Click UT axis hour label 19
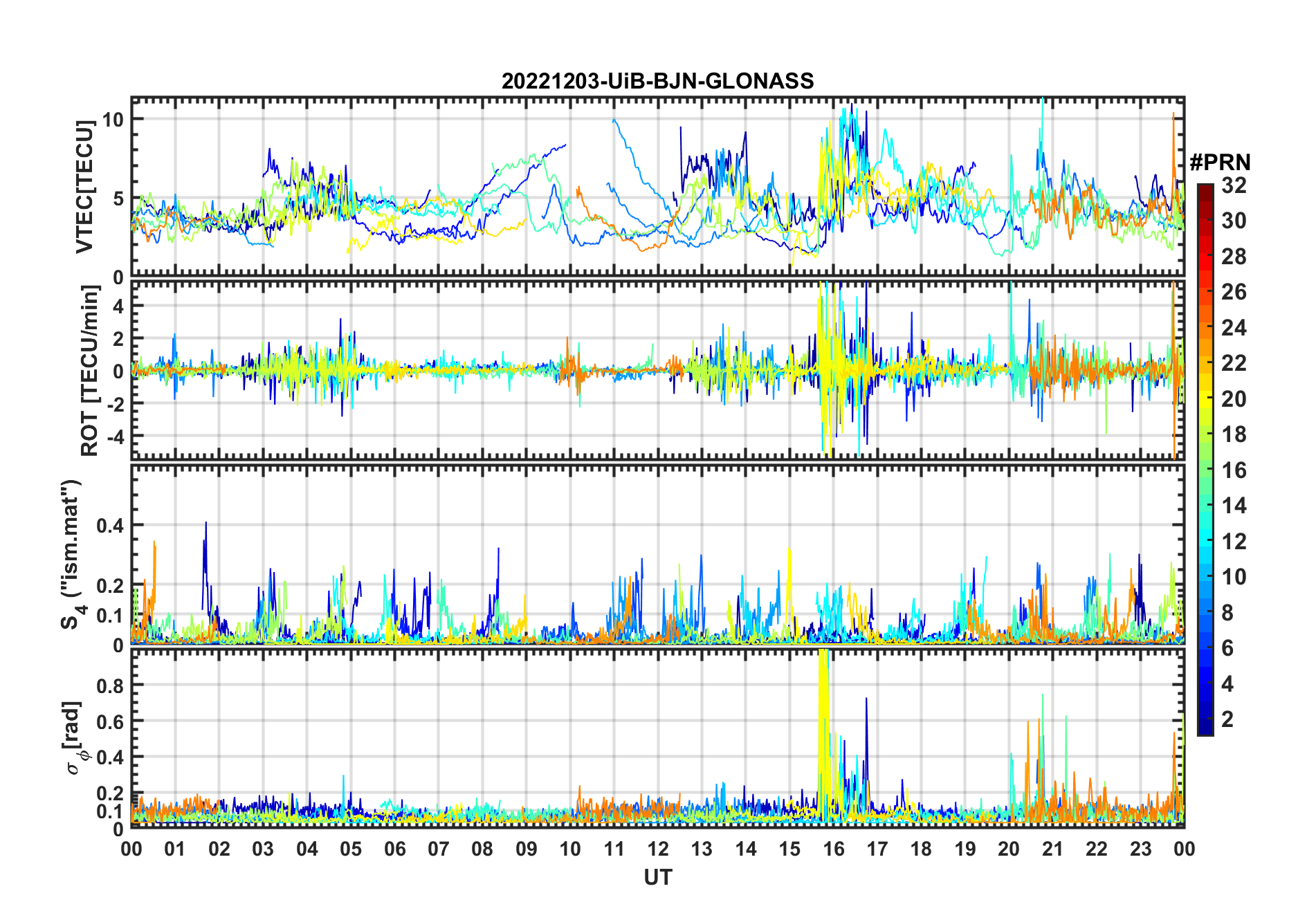The image size is (1316, 920). click(965, 849)
